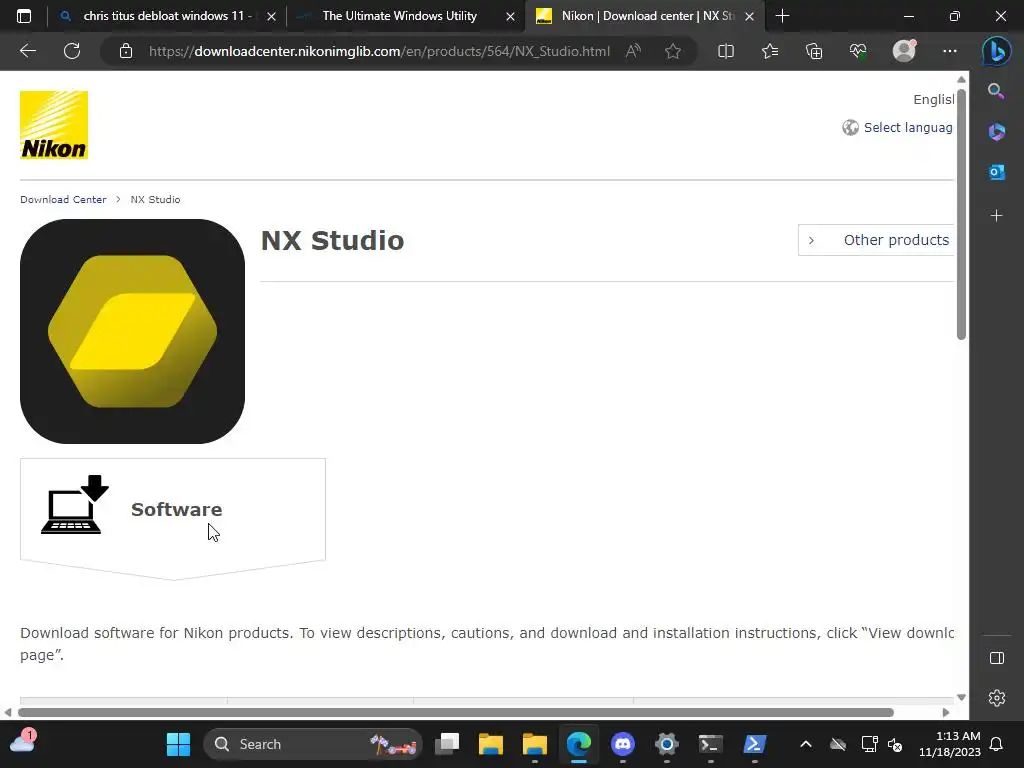Open the taskbar clock and date
Viewport: 1024px width, 768px height.
pyautogui.click(x=950, y=744)
